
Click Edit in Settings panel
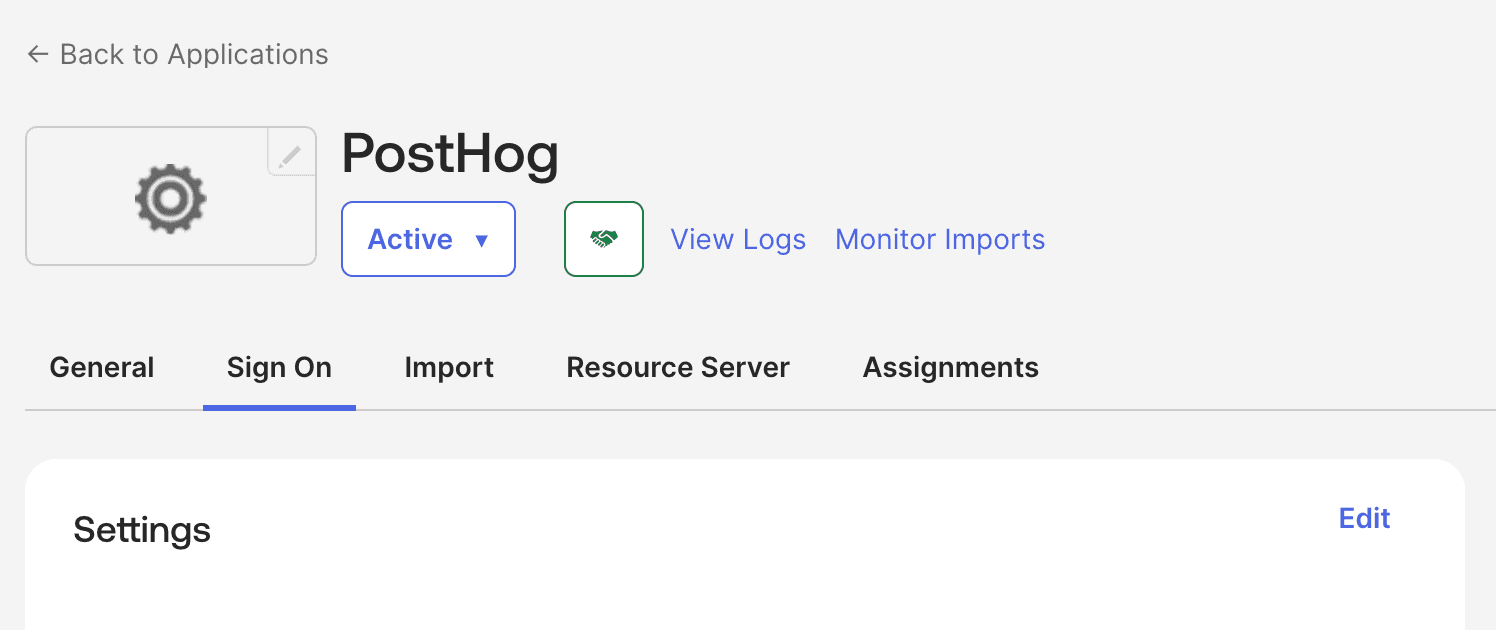(x=1364, y=518)
